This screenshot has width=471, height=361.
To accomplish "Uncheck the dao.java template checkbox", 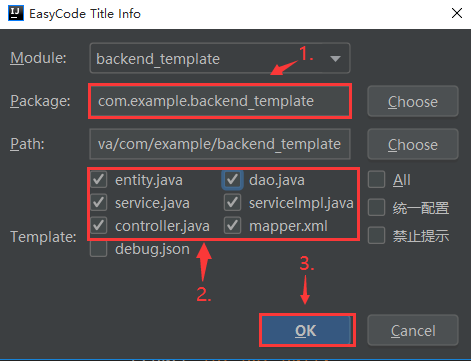I will coord(232,180).
